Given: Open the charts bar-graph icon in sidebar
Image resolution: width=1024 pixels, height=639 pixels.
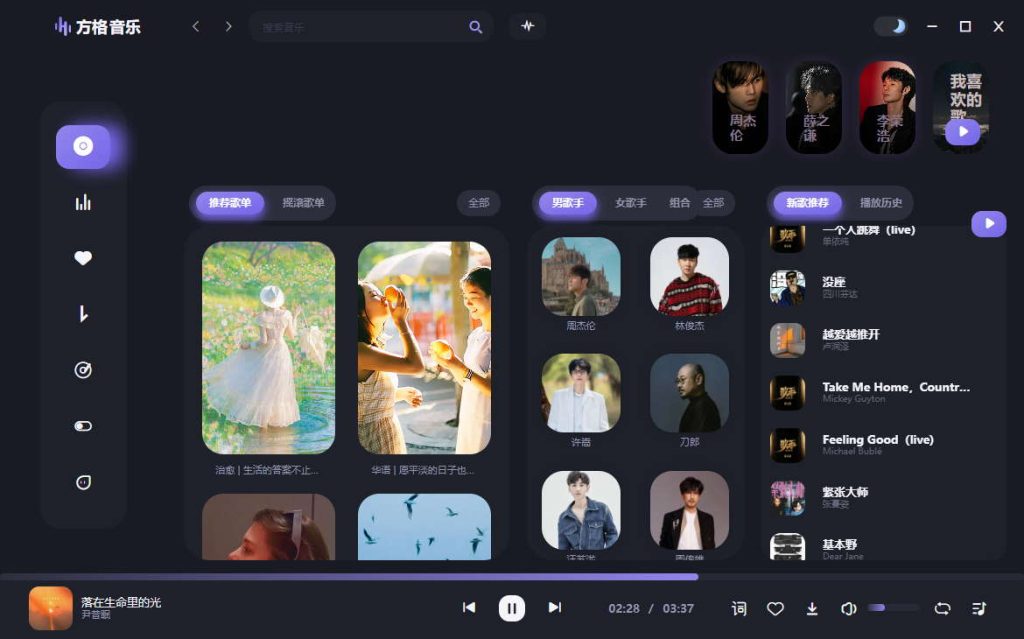Looking at the screenshot, I should click(83, 203).
